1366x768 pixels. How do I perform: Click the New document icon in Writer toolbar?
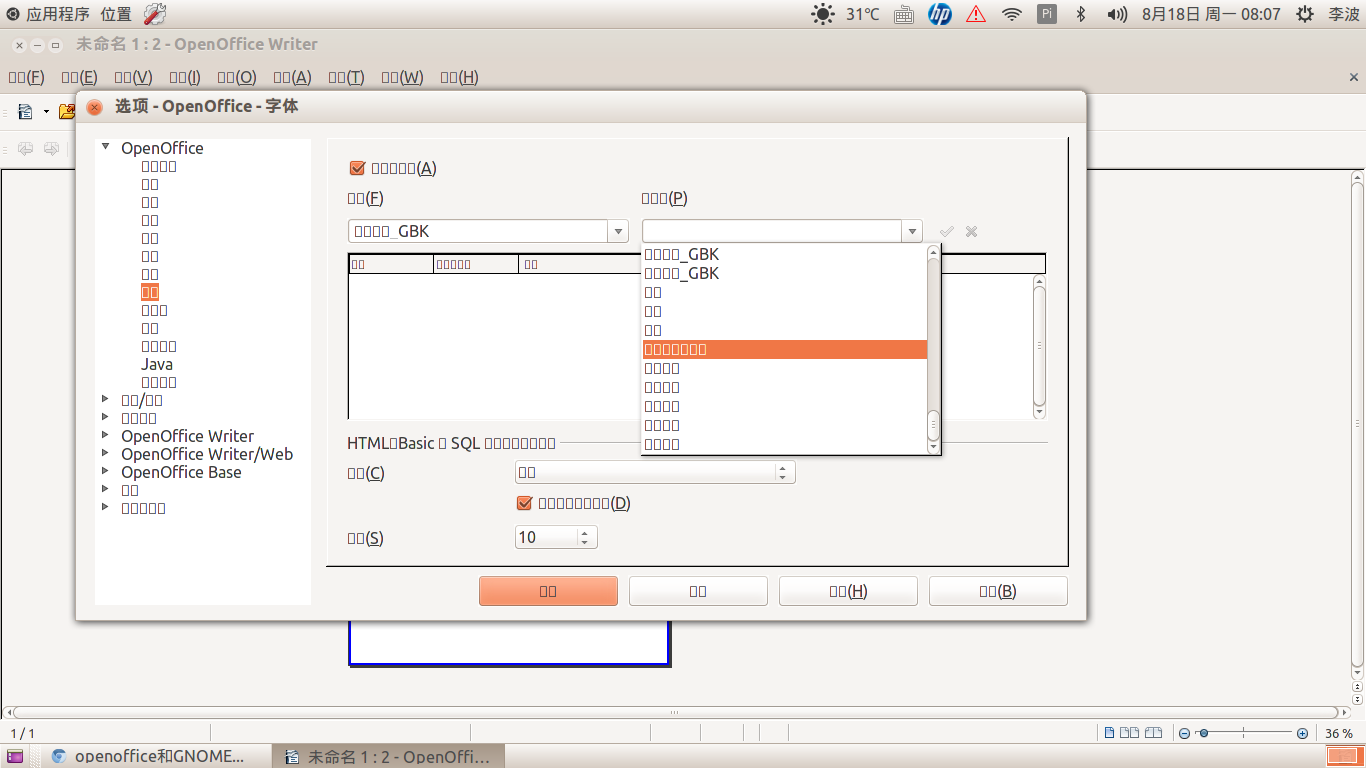click(x=25, y=111)
